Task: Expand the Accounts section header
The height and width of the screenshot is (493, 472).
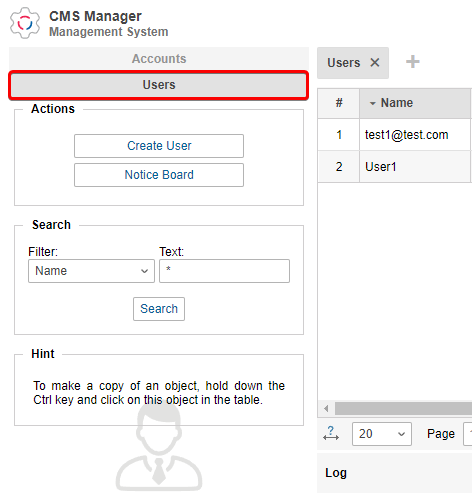Action: coord(159,59)
